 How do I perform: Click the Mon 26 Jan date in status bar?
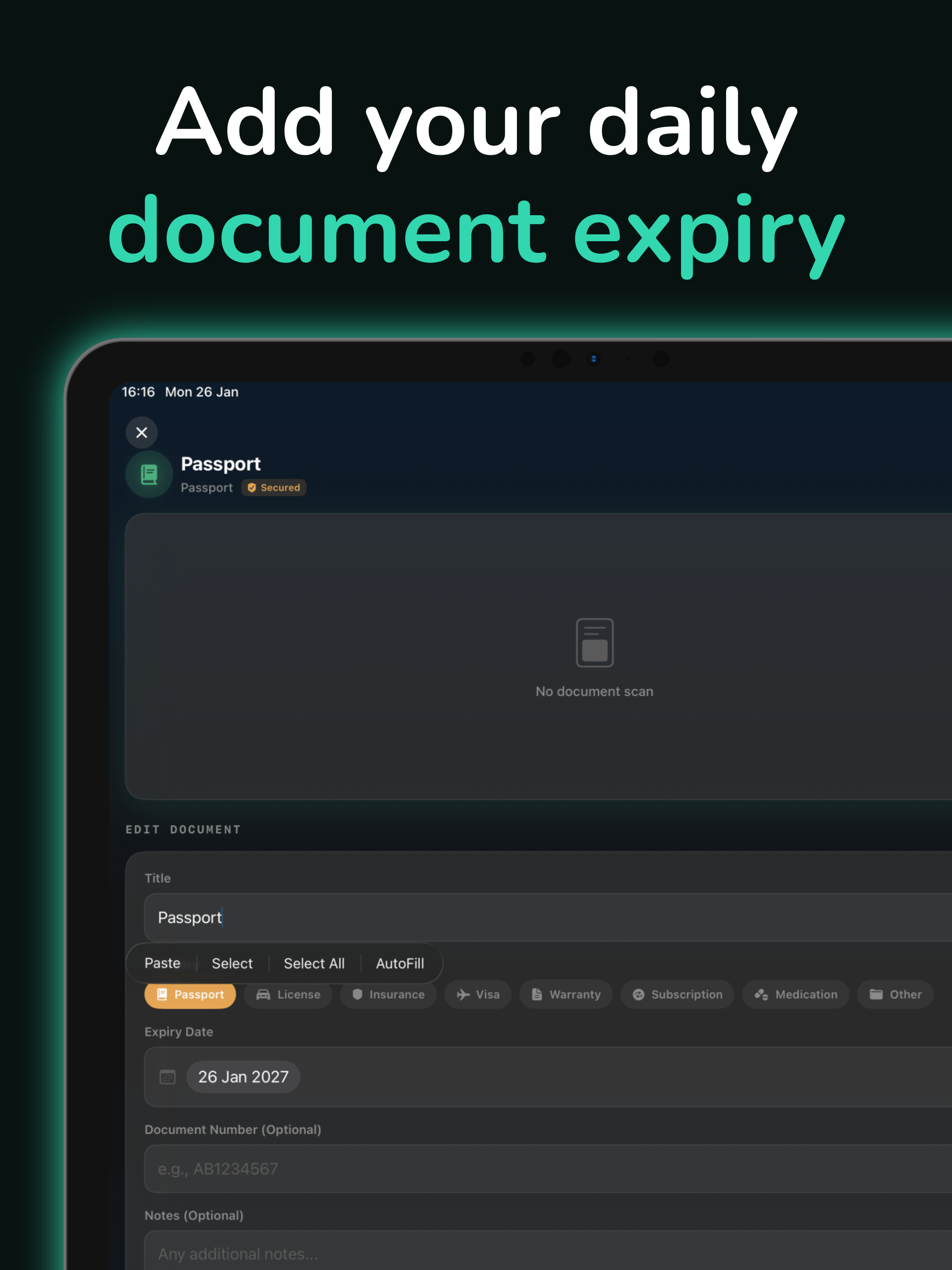tap(202, 391)
